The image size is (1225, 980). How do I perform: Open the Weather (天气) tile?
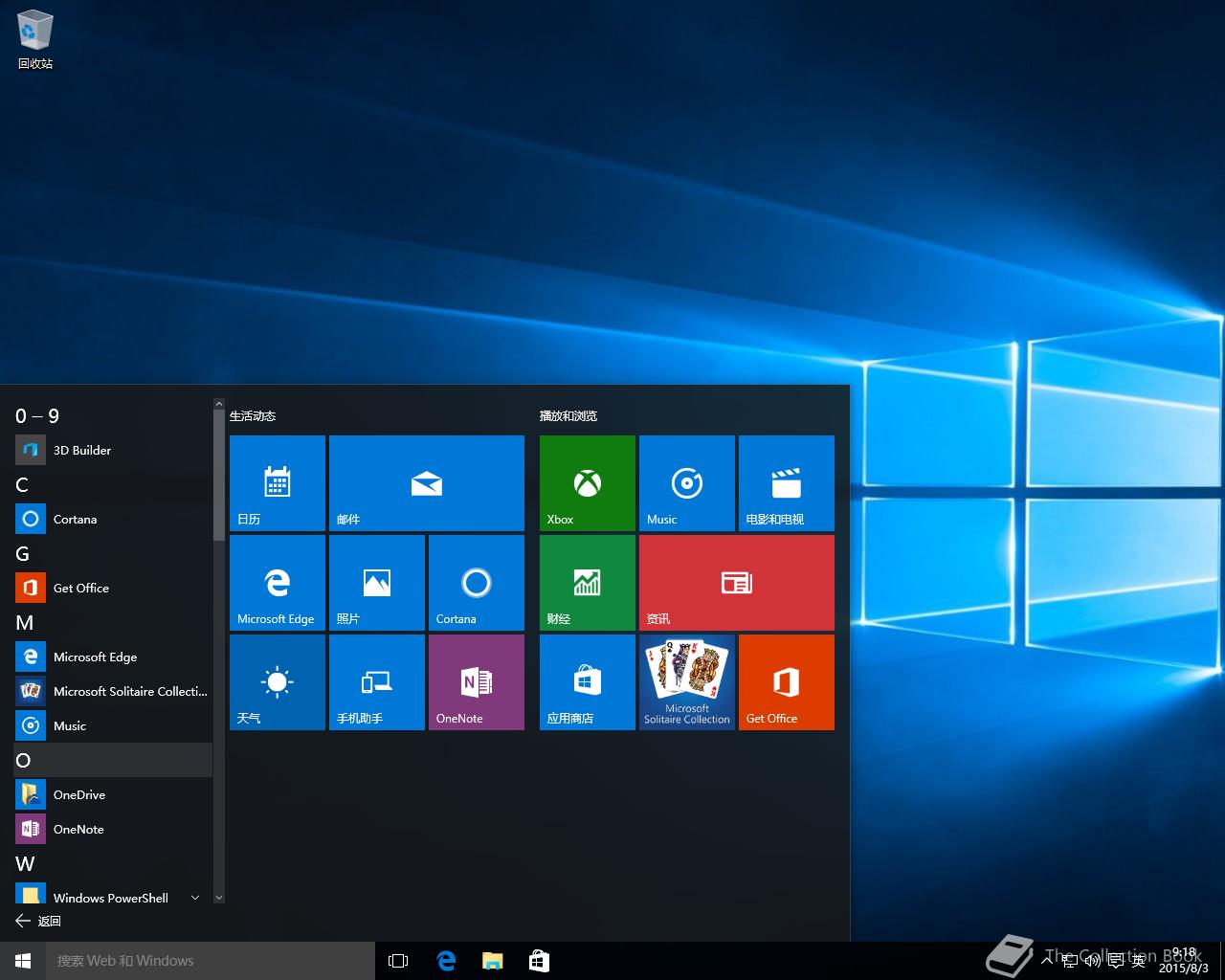(278, 682)
